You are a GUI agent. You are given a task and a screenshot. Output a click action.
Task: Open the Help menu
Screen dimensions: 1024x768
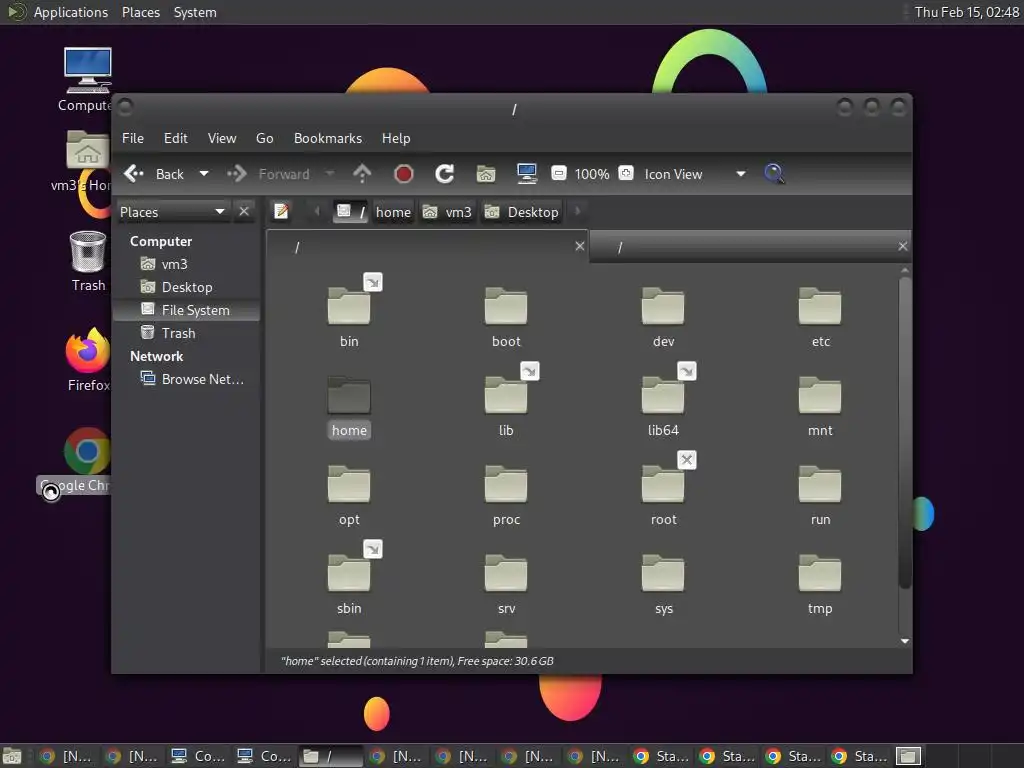396,138
